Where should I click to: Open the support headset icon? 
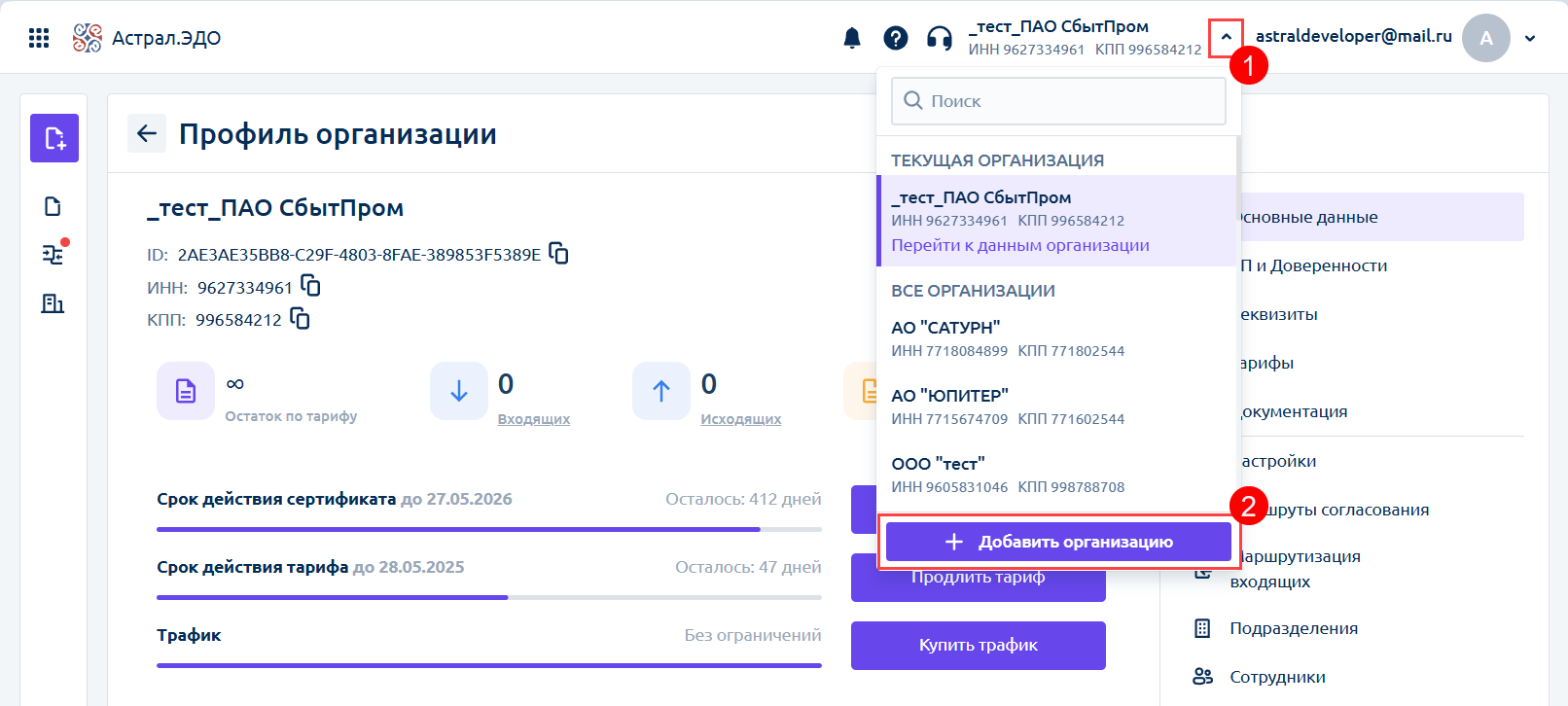coord(940,38)
